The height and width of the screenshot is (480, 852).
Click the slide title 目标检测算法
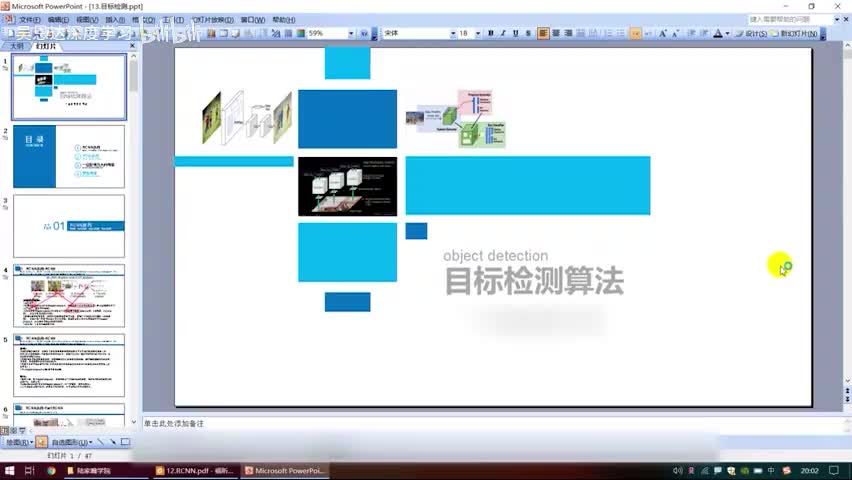534,281
